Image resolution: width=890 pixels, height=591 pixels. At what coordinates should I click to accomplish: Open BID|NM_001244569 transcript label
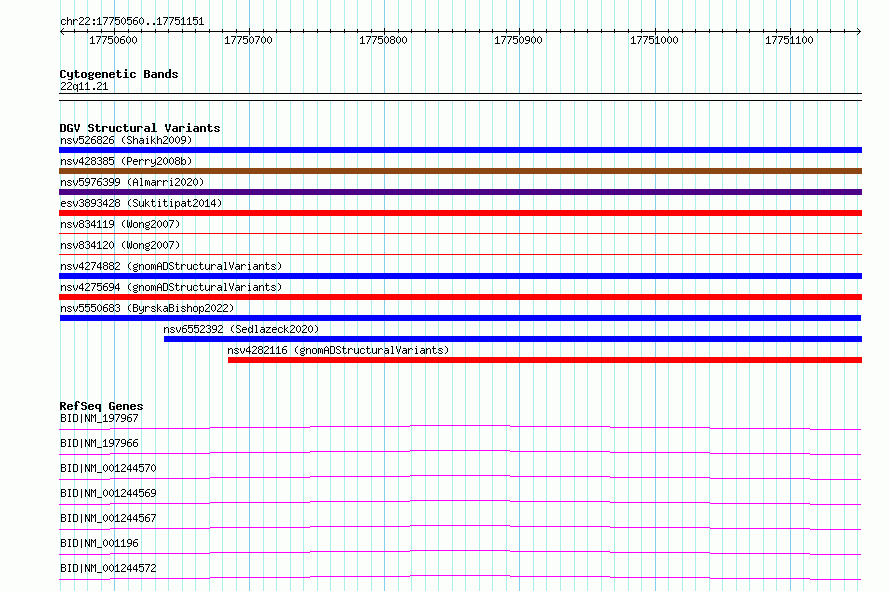click(x=108, y=493)
